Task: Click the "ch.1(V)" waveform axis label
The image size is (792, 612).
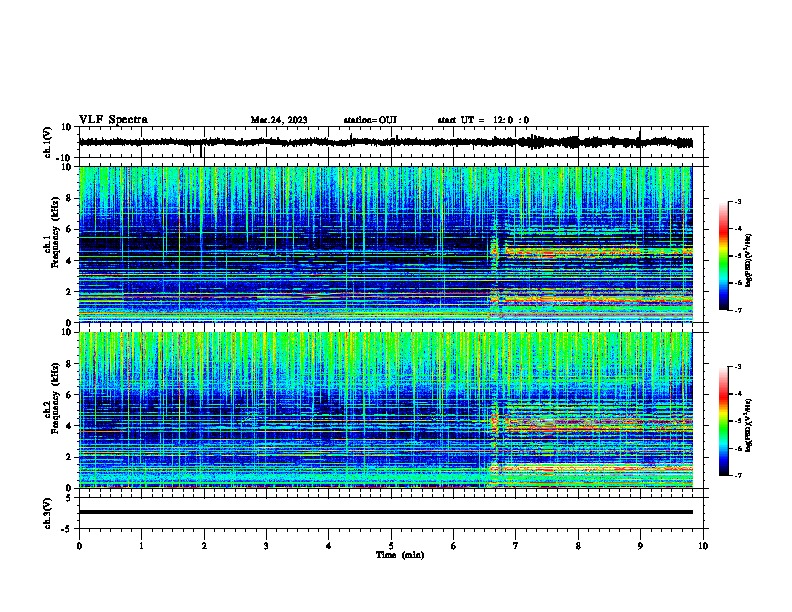Action: point(48,142)
